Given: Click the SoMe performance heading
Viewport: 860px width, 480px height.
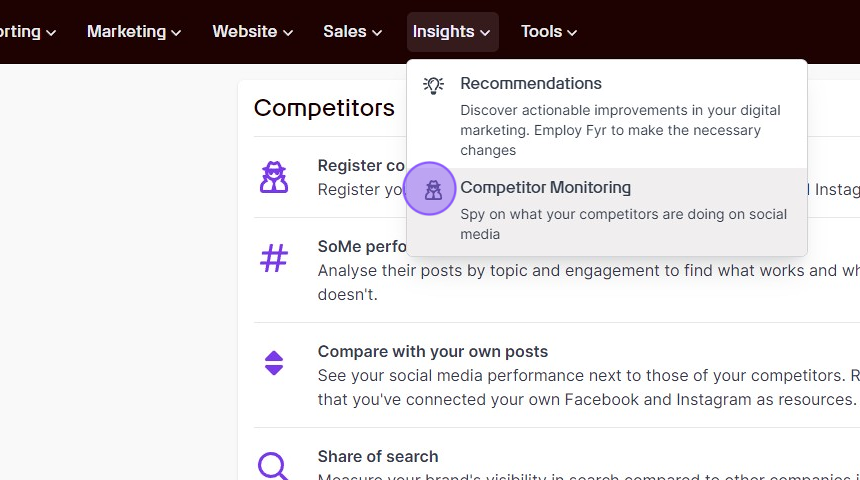Looking at the screenshot, I should coord(362,247).
